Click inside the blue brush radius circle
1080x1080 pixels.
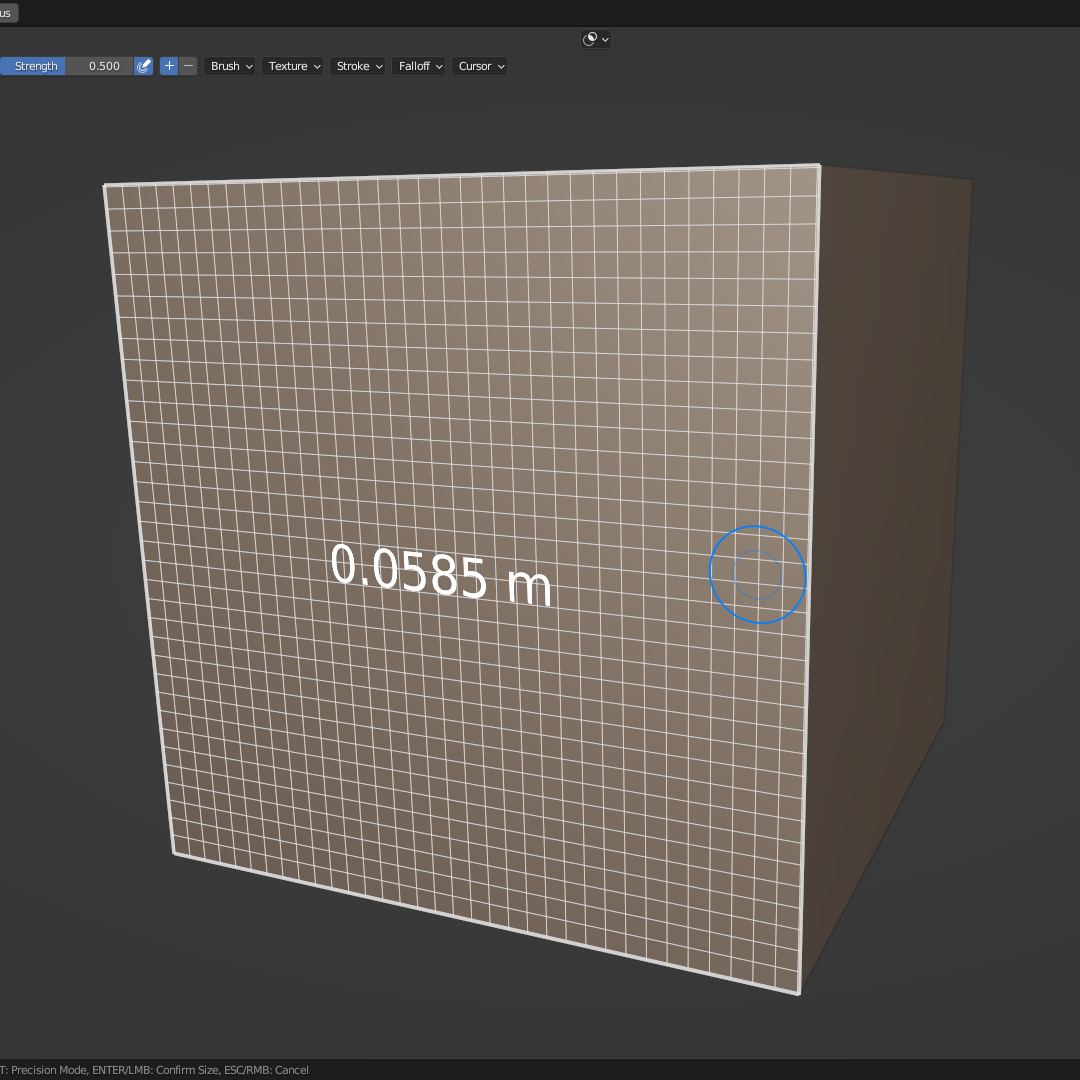(x=757, y=574)
